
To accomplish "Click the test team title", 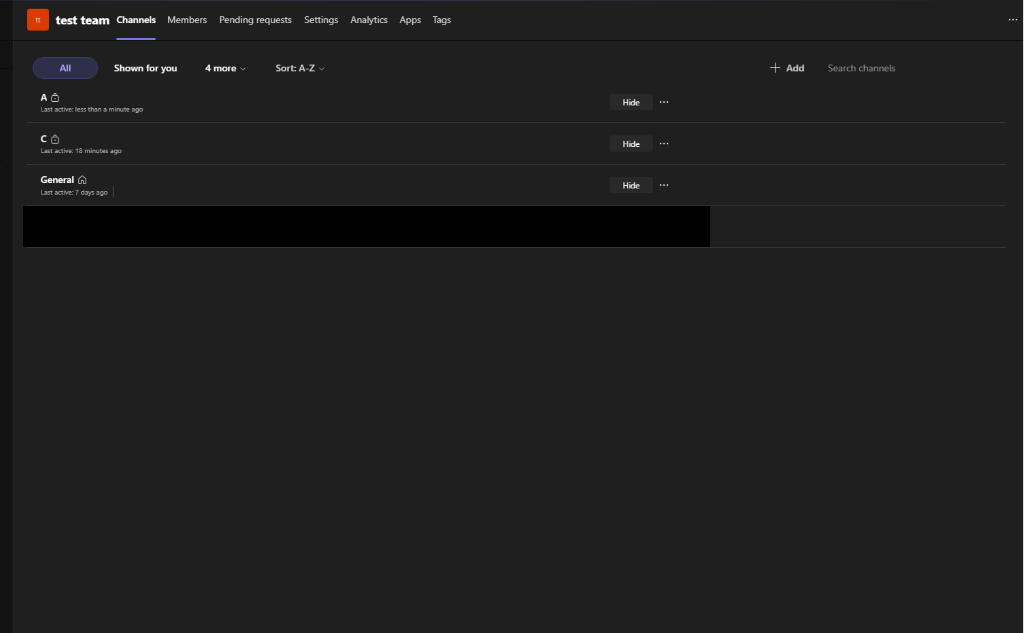I will (82, 20).
